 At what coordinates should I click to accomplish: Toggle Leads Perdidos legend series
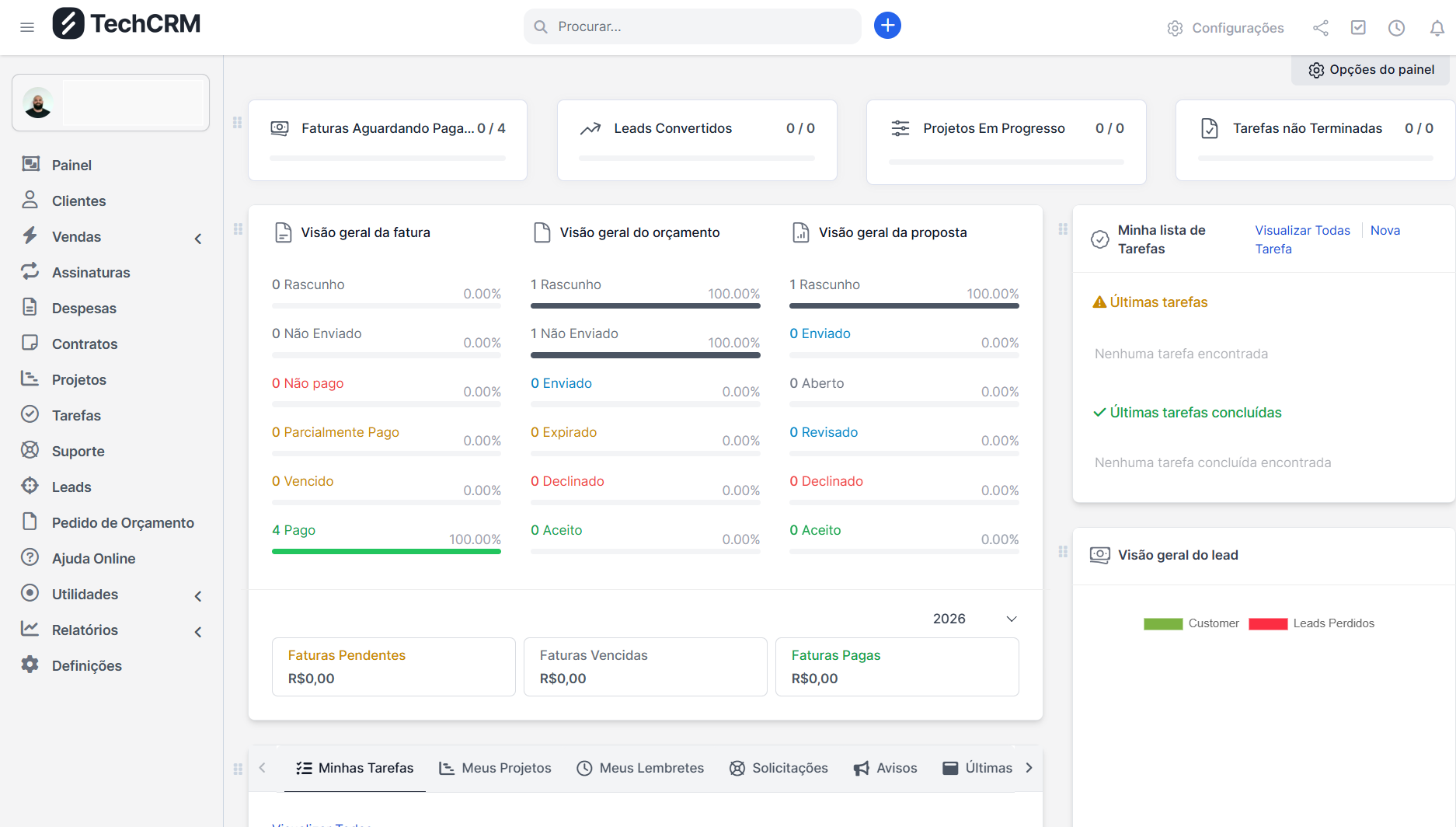(1311, 623)
